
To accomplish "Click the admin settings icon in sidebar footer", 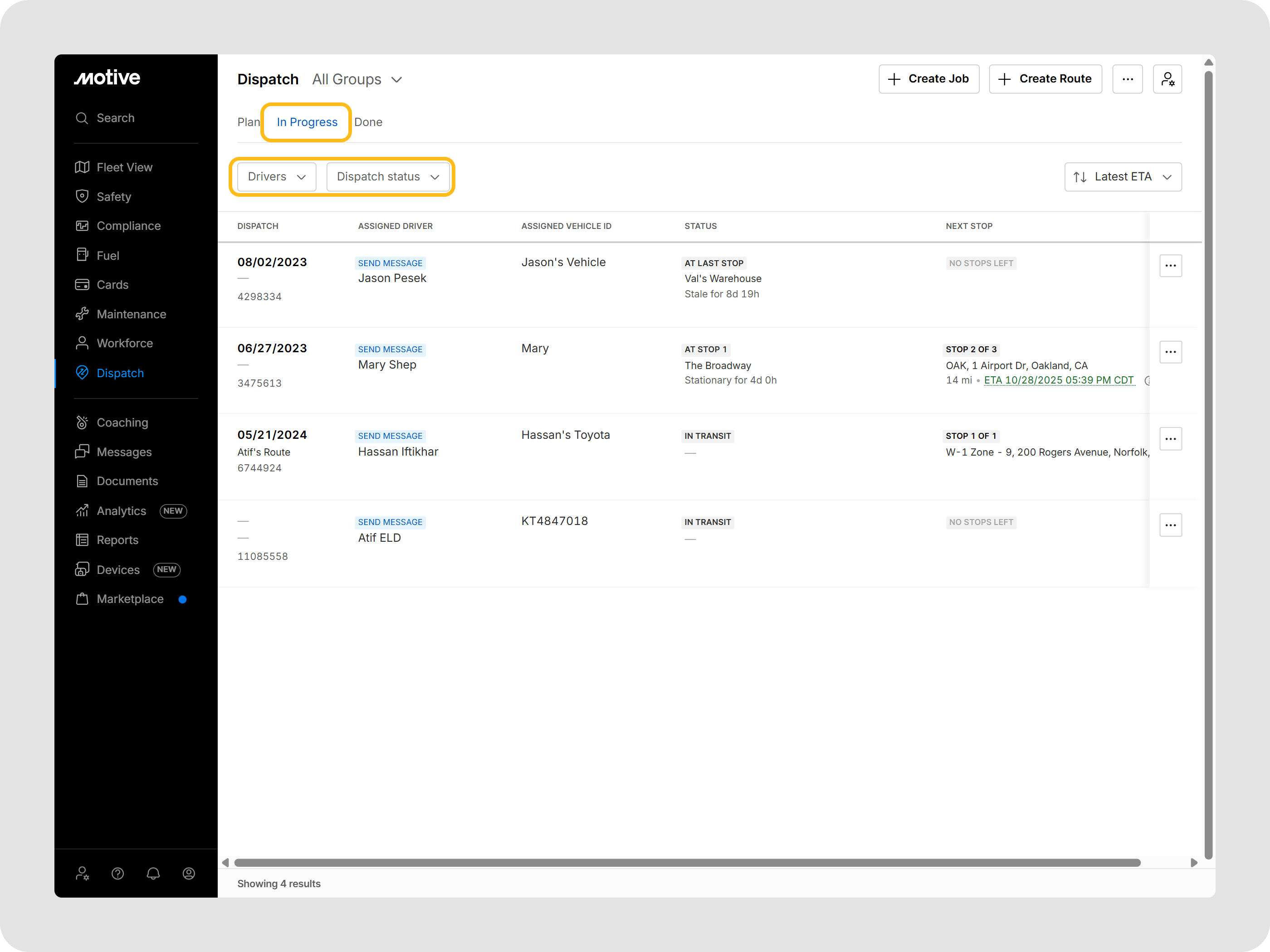I will [x=82, y=874].
